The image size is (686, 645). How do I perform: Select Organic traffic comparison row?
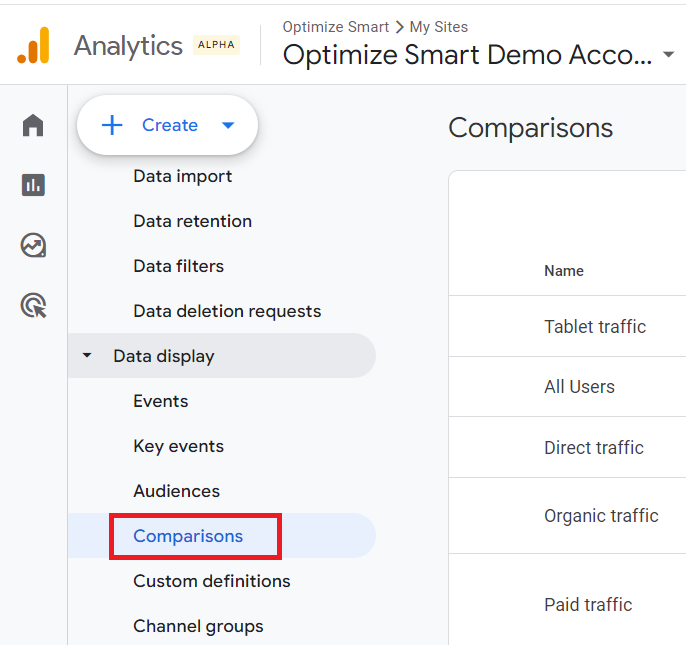[567, 516]
